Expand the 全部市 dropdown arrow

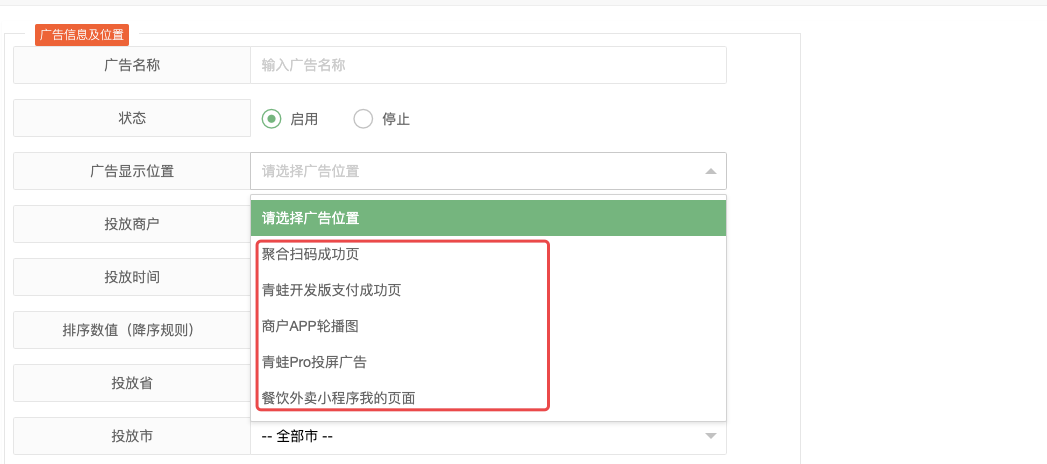710,436
